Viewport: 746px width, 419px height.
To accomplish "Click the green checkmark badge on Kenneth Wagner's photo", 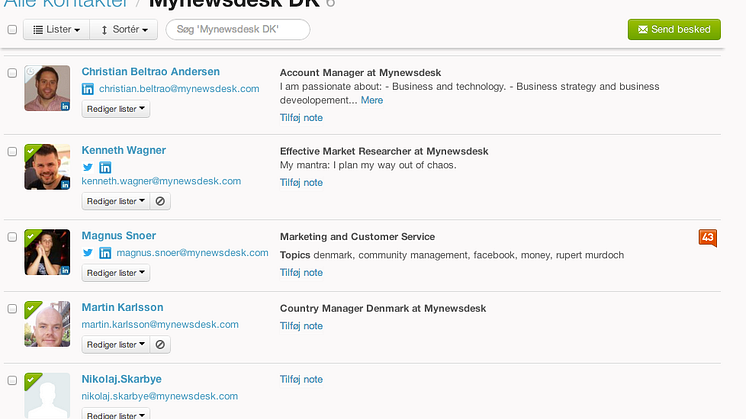I will click(x=31, y=151).
